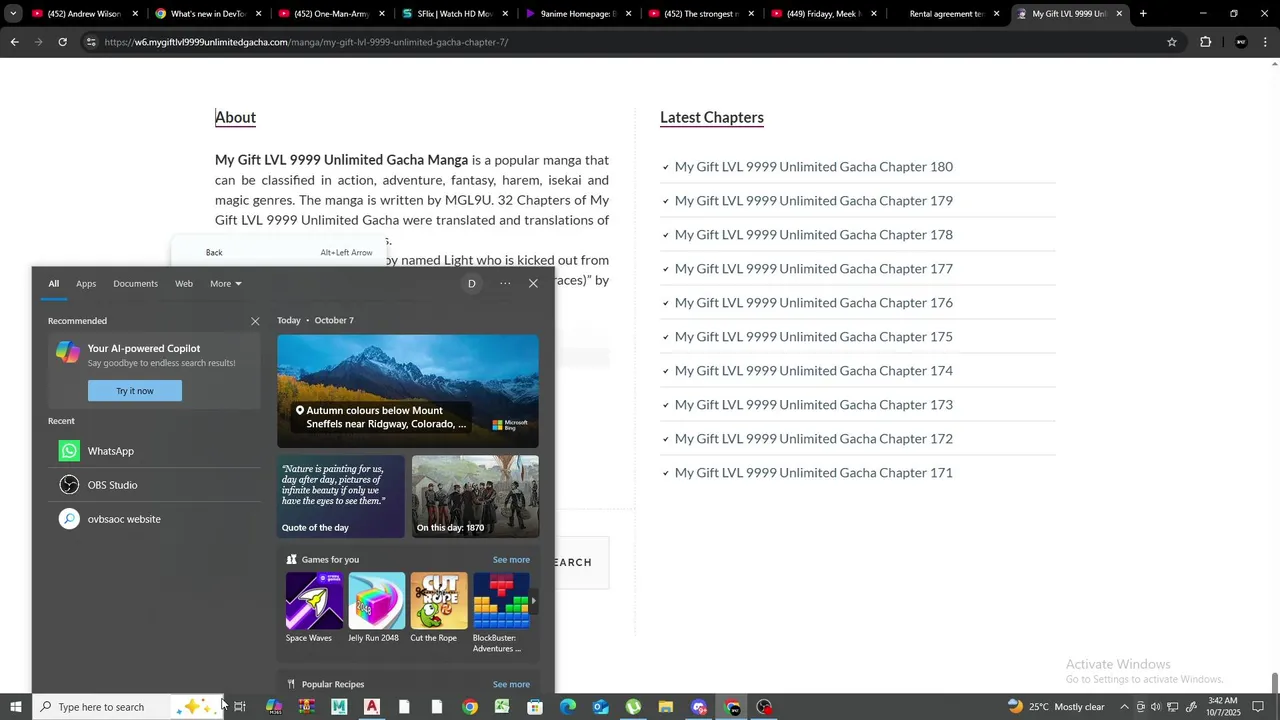Open Gacha Chapter 180 link
The width and height of the screenshot is (1280, 720).
[x=814, y=167]
